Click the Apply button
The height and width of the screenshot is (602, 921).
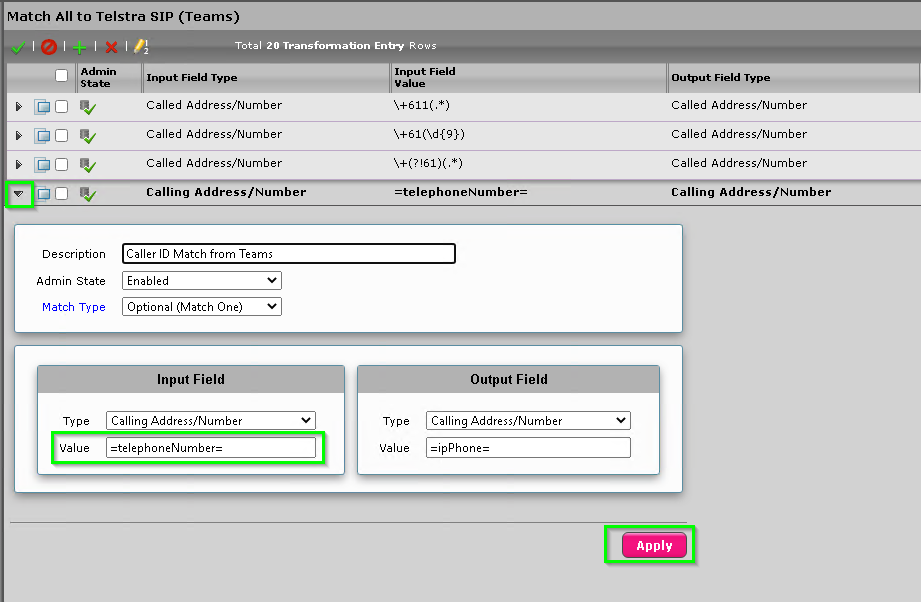654,546
